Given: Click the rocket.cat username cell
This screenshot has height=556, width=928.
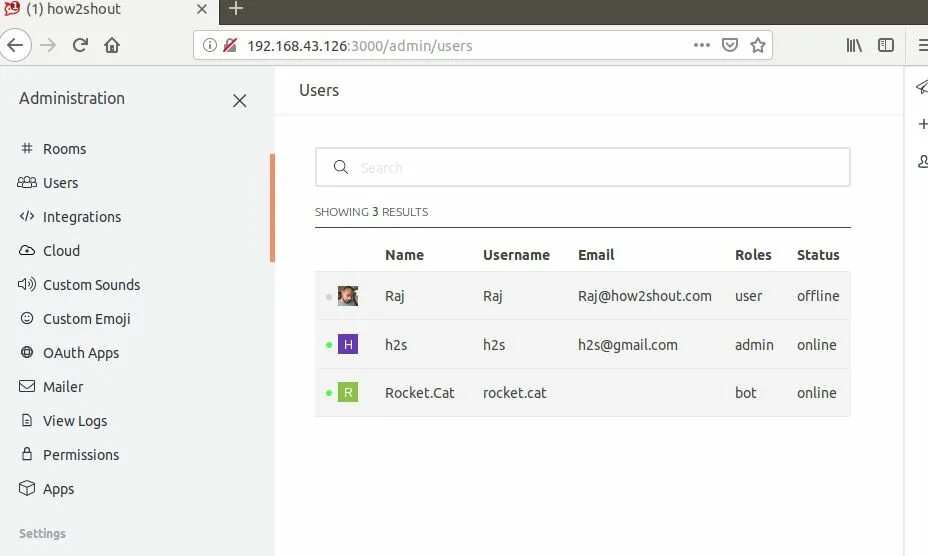Looking at the screenshot, I should point(514,393).
